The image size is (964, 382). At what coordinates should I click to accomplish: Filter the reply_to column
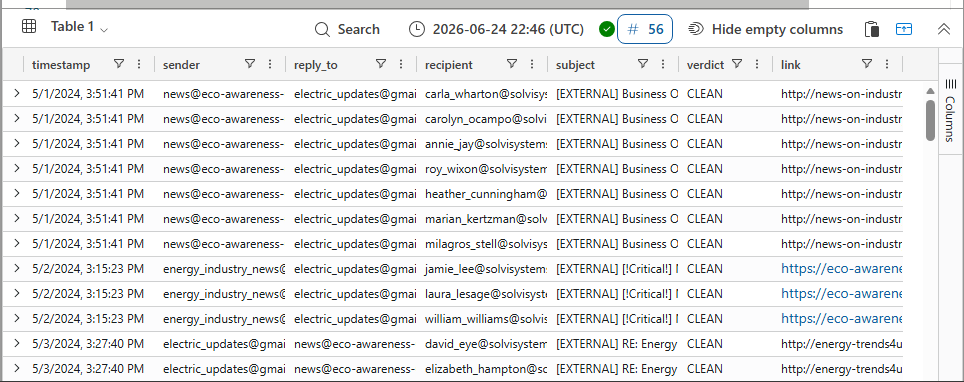pos(381,64)
